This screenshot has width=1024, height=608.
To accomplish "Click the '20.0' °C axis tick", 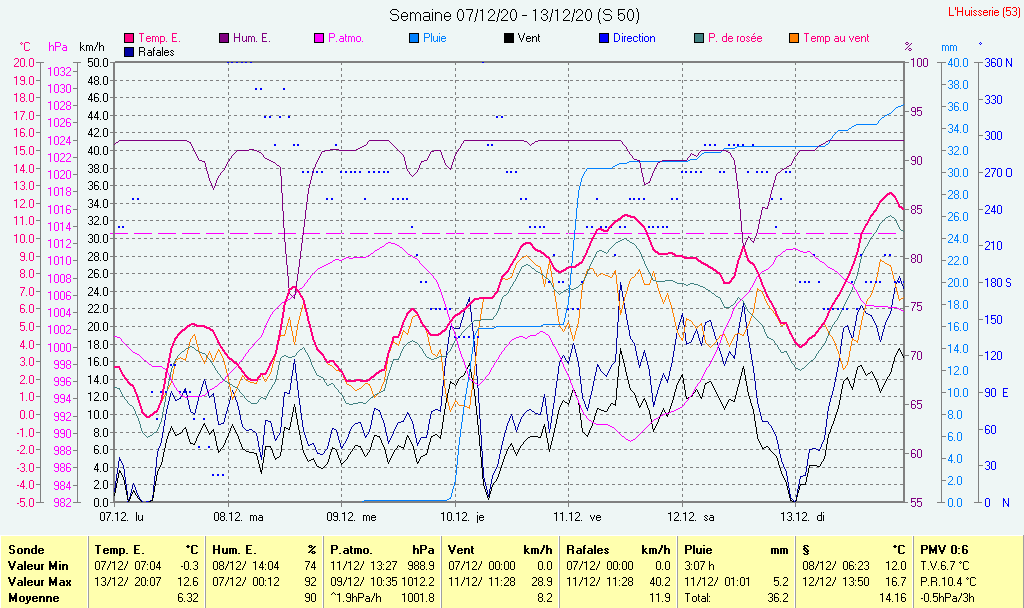I will [x=24, y=63].
